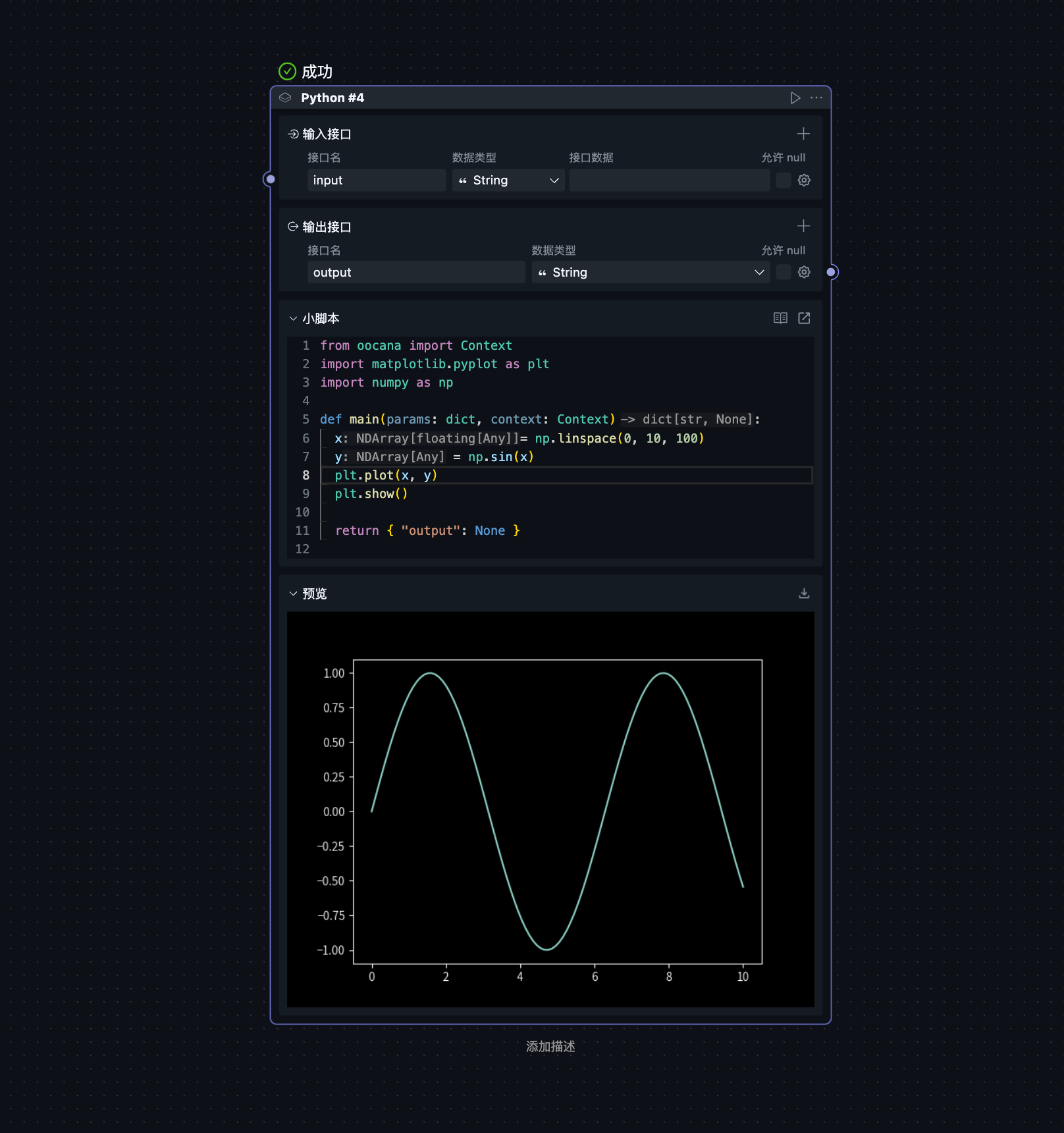Viewport: 1064px width, 1133px height.
Task: Open settings gear for the output interface
Action: coord(804,272)
